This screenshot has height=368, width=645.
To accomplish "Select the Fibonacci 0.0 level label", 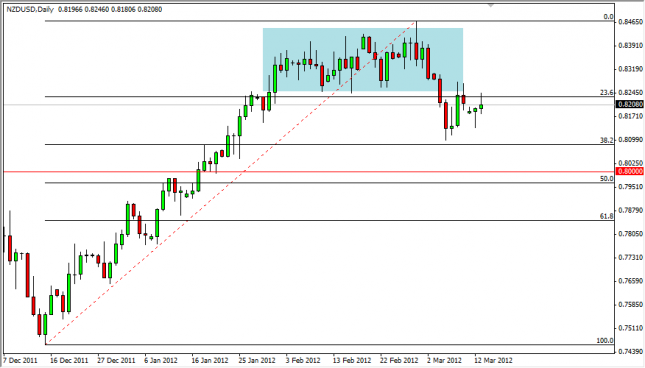I will coord(608,17).
